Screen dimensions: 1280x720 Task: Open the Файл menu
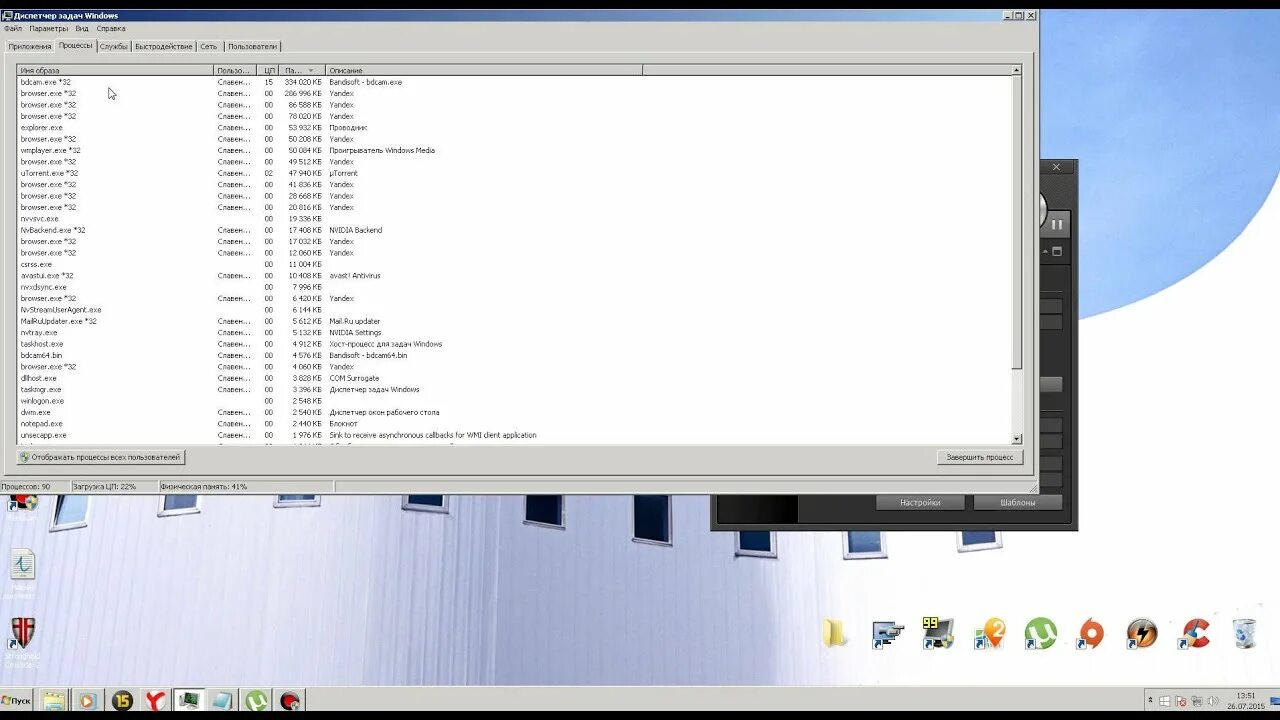pyautogui.click(x=12, y=29)
